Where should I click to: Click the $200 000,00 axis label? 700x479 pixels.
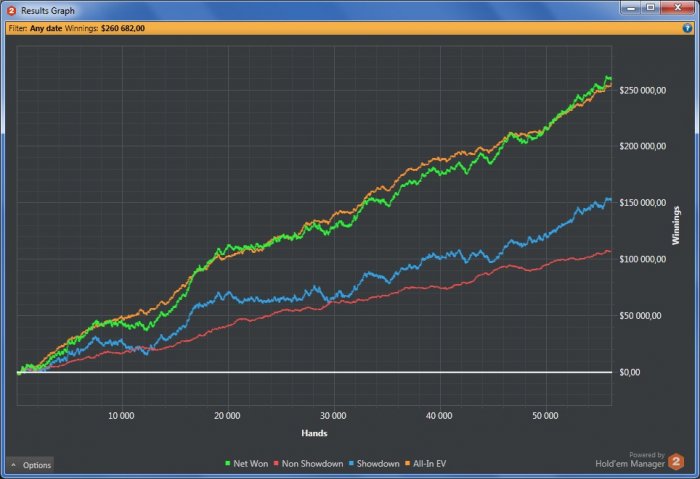(x=642, y=146)
